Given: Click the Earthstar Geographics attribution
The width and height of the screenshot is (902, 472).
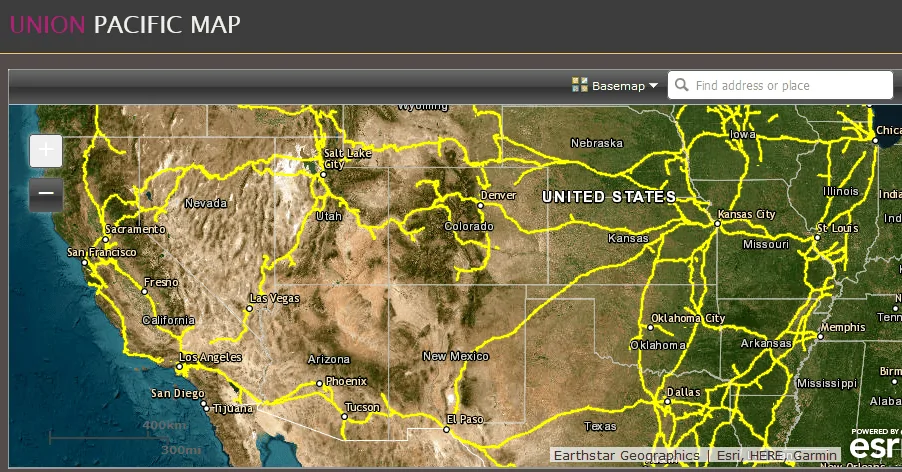Looking at the screenshot, I should pos(626,455).
